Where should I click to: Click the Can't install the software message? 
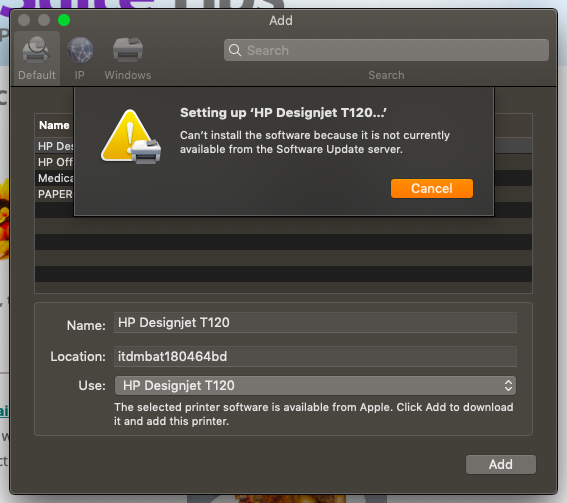[x=315, y=142]
